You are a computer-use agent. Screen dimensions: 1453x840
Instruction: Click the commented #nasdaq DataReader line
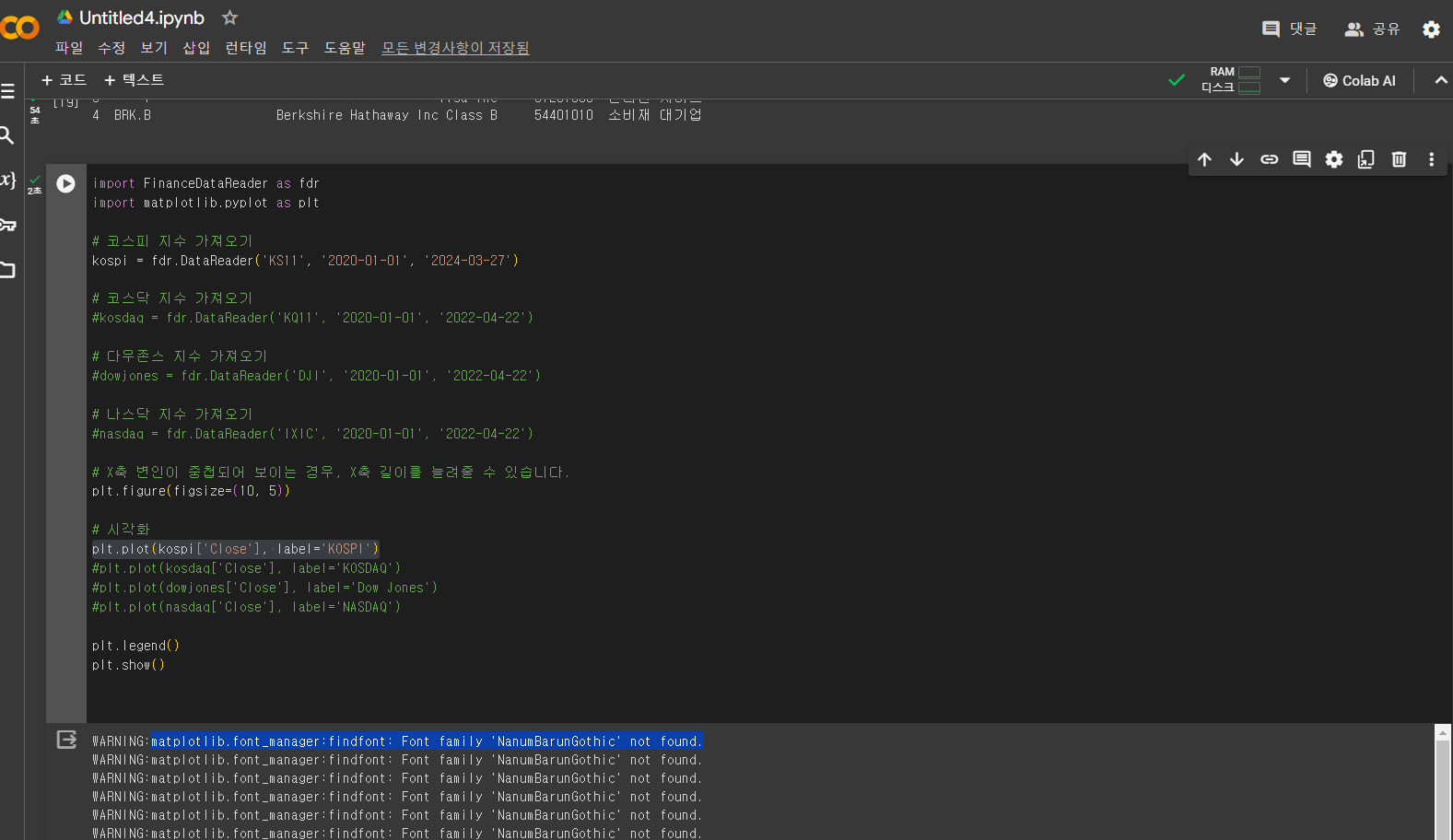click(x=312, y=434)
